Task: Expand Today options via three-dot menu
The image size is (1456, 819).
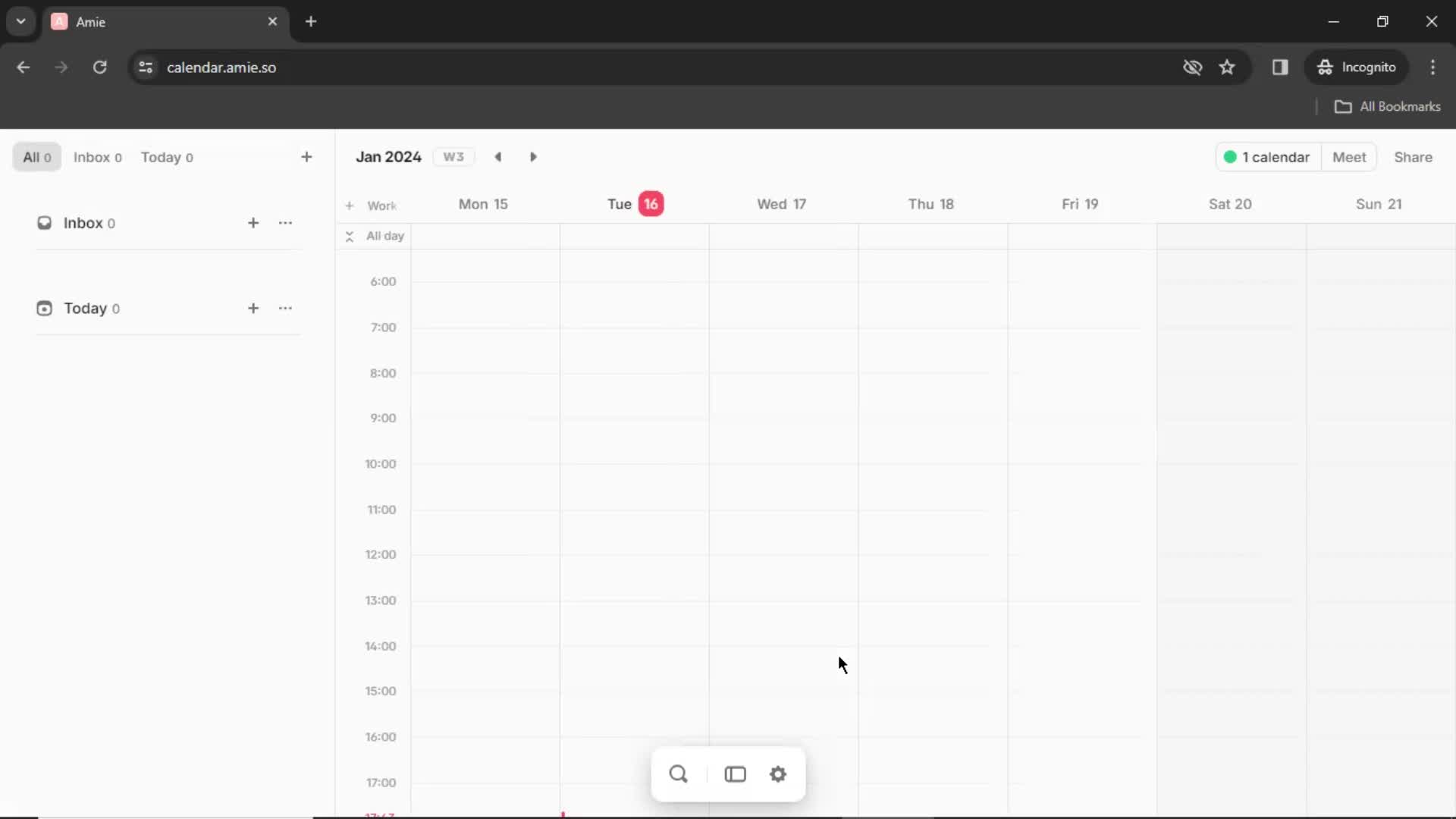Action: pos(285,308)
